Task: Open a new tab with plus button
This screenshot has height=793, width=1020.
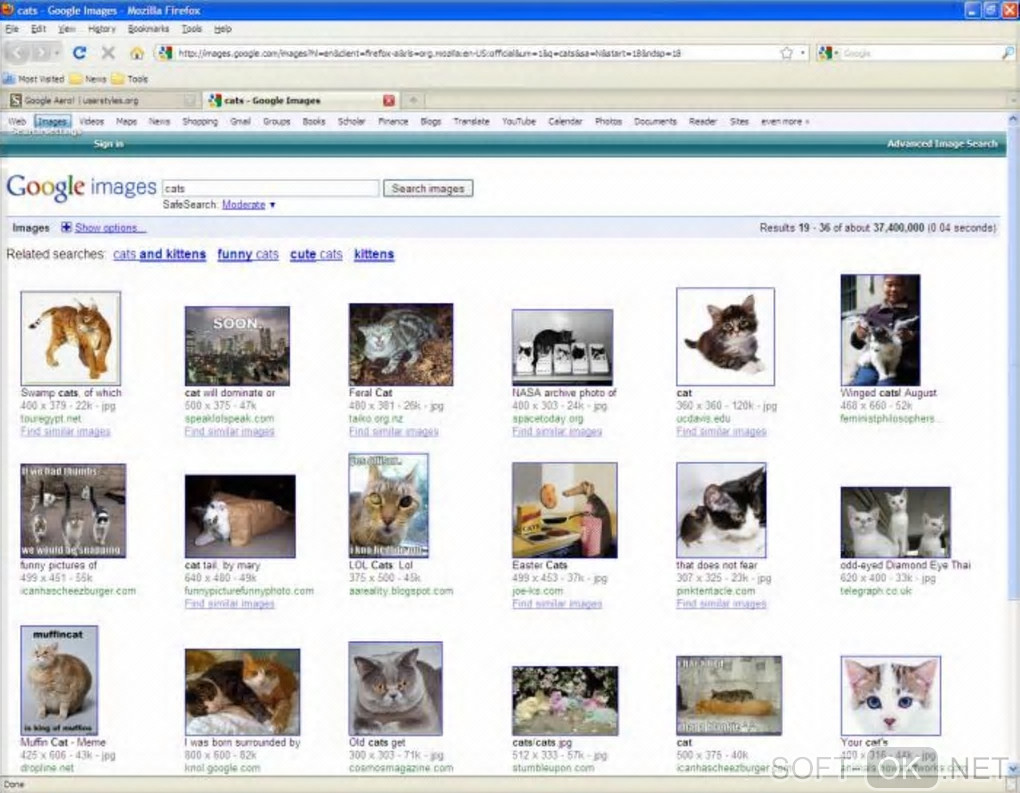Action: [x=412, y=100]
